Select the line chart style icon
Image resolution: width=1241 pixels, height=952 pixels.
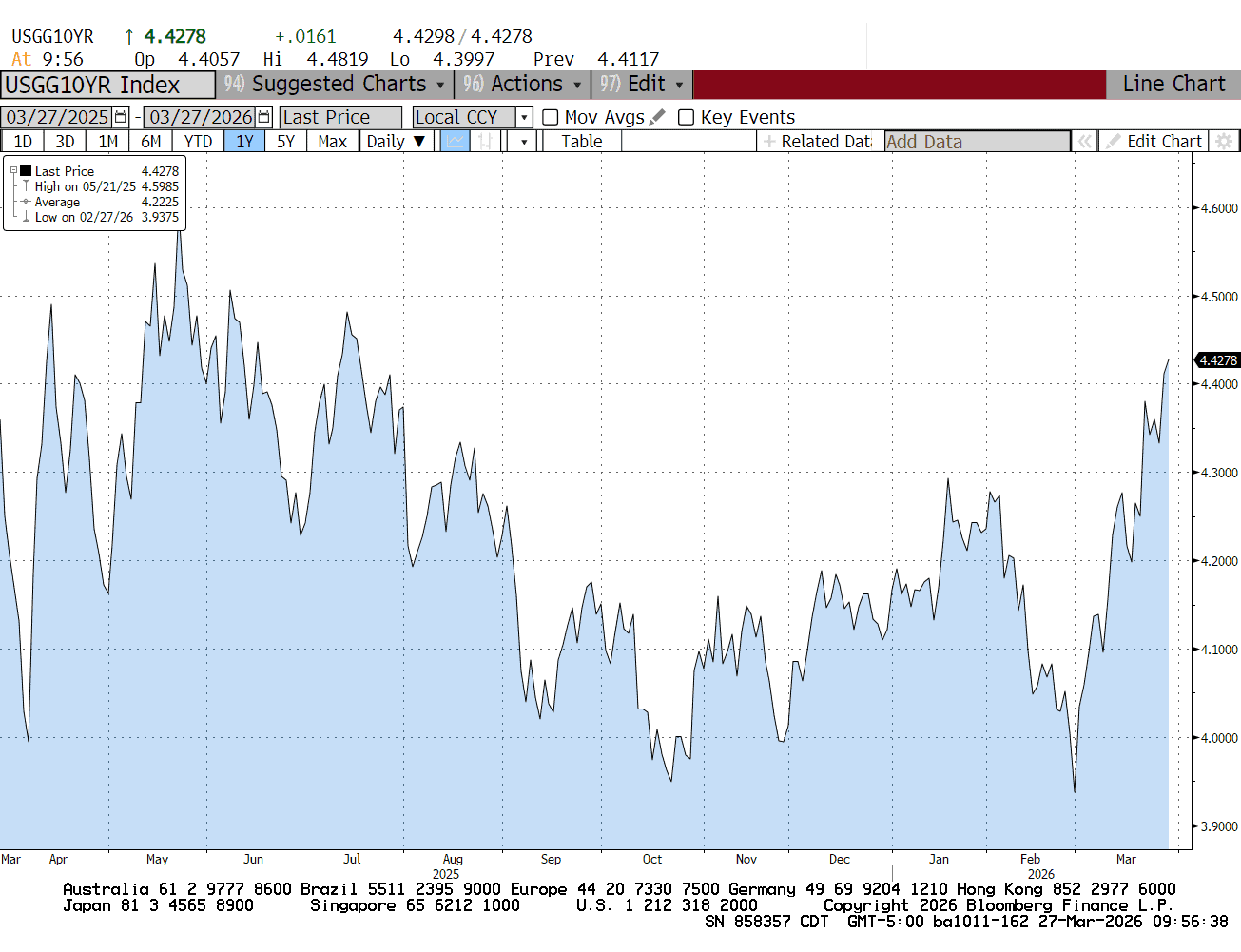pos(456,142)
